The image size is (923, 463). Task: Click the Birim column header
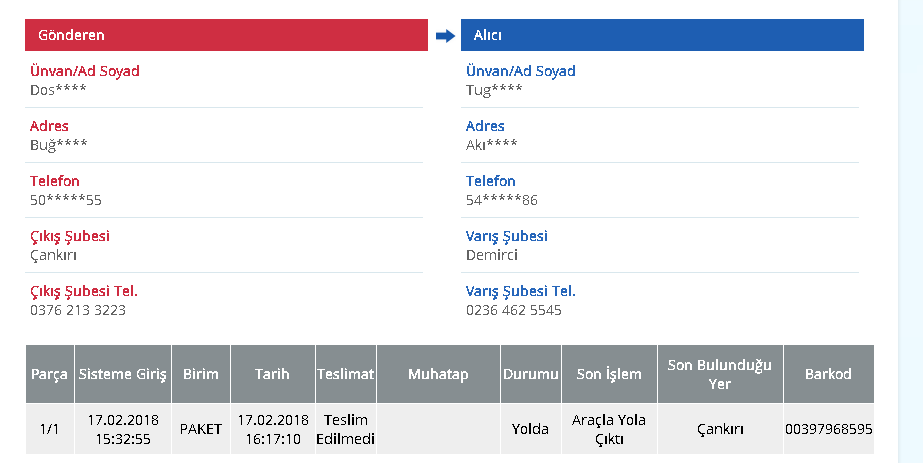[201, 374]
